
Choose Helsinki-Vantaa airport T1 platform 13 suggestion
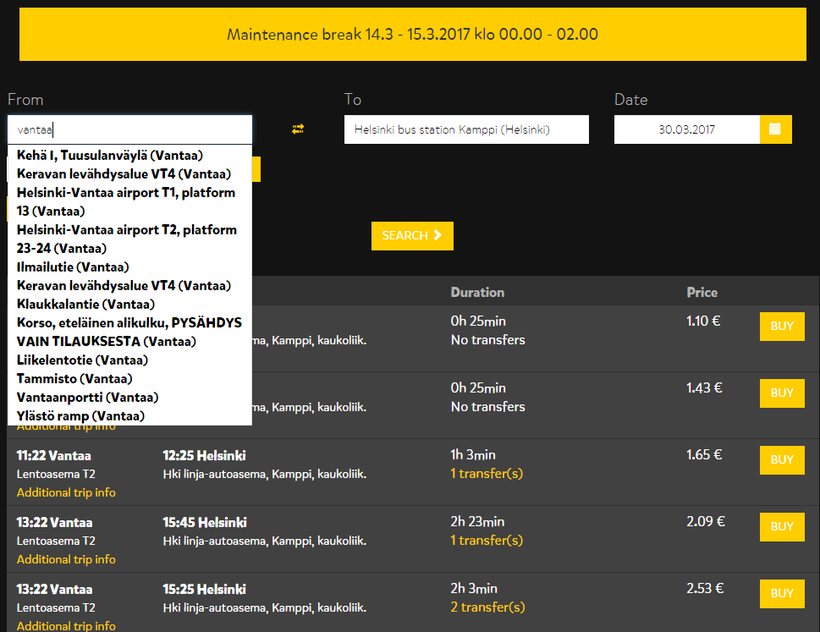(x=126, y=201)
